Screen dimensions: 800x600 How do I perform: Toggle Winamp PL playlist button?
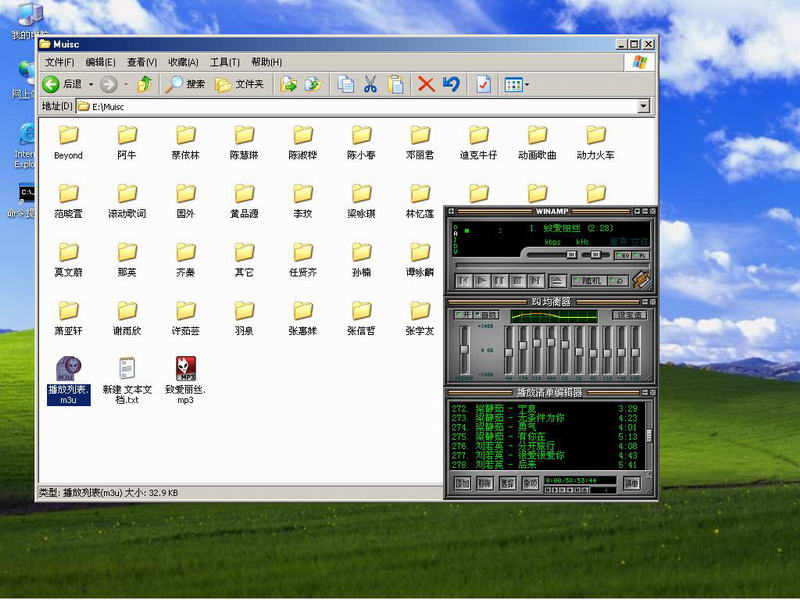coord(641,255)
